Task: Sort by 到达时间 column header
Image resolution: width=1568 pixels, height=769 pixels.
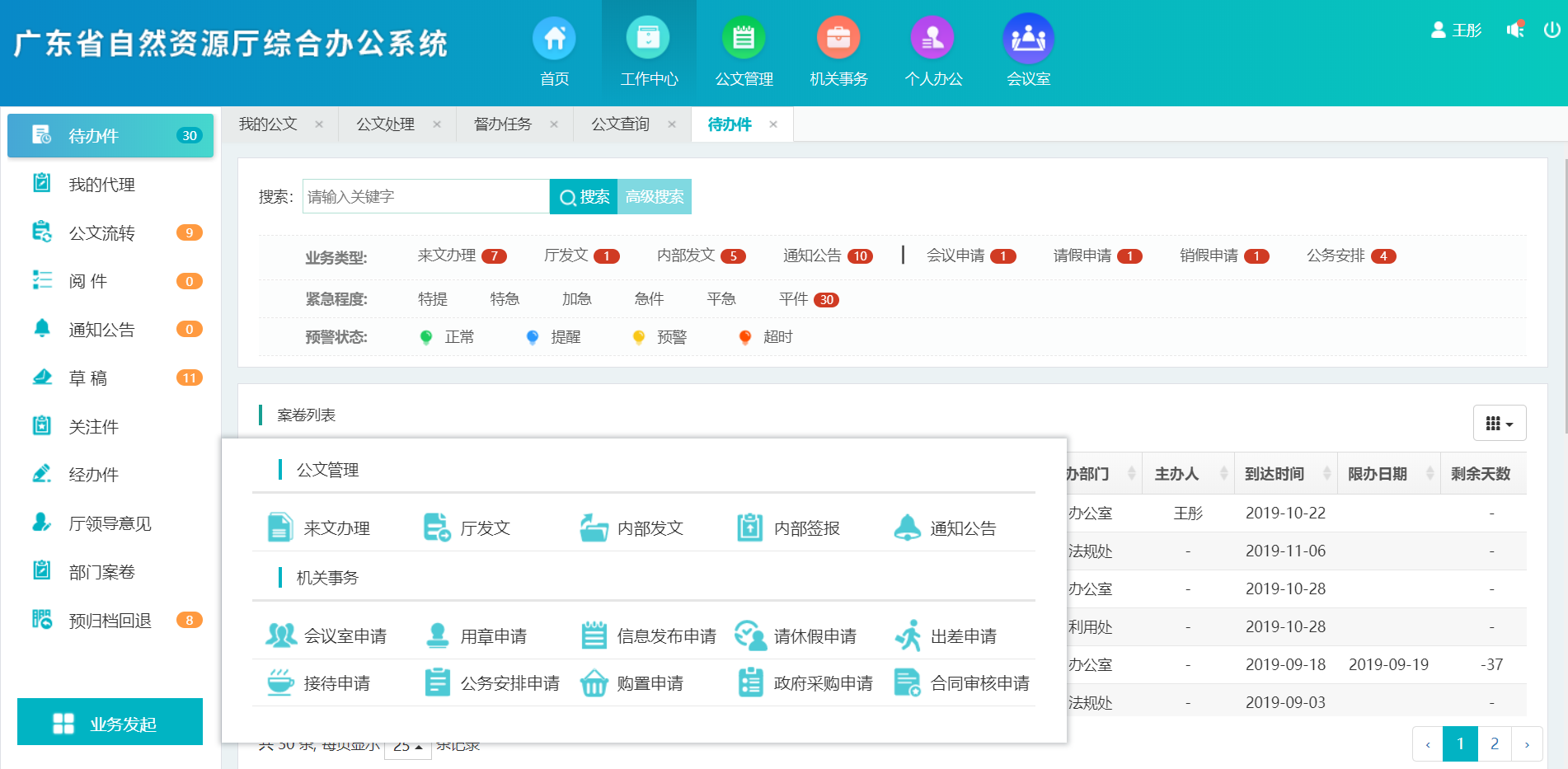Action: click(x=1275, y=474)
